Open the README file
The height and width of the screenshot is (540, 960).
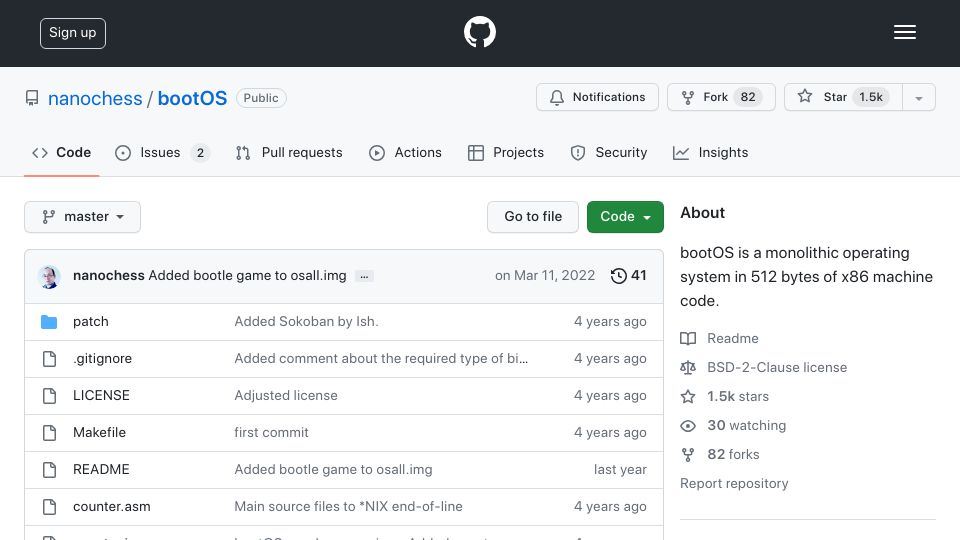(101, 470)
